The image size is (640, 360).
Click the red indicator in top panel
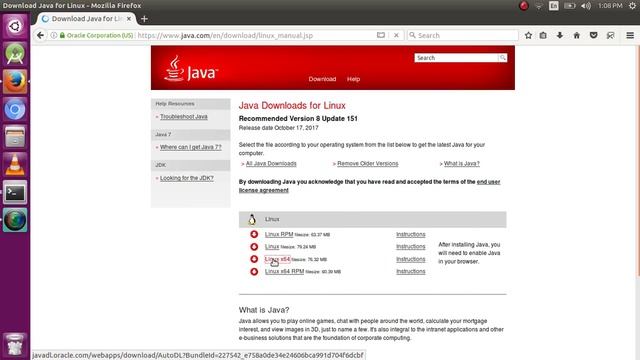tap(524, 6)
